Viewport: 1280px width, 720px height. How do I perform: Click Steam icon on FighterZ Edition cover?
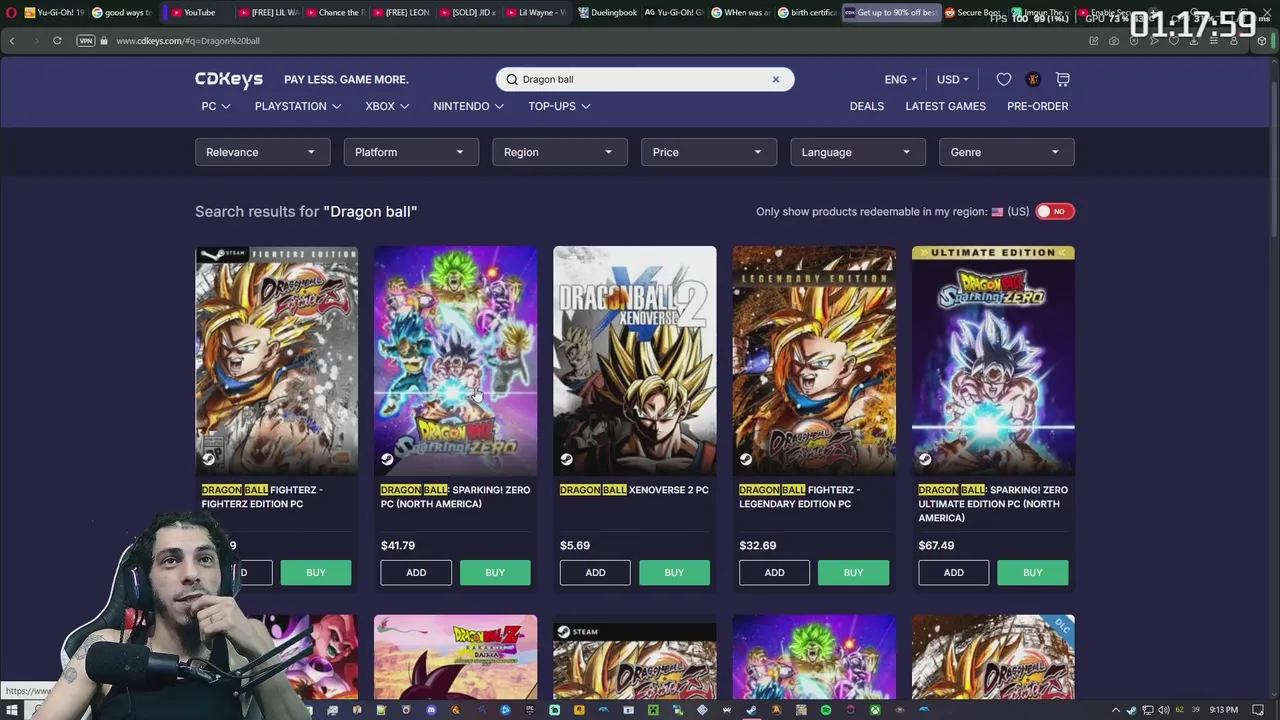point(208,459)
